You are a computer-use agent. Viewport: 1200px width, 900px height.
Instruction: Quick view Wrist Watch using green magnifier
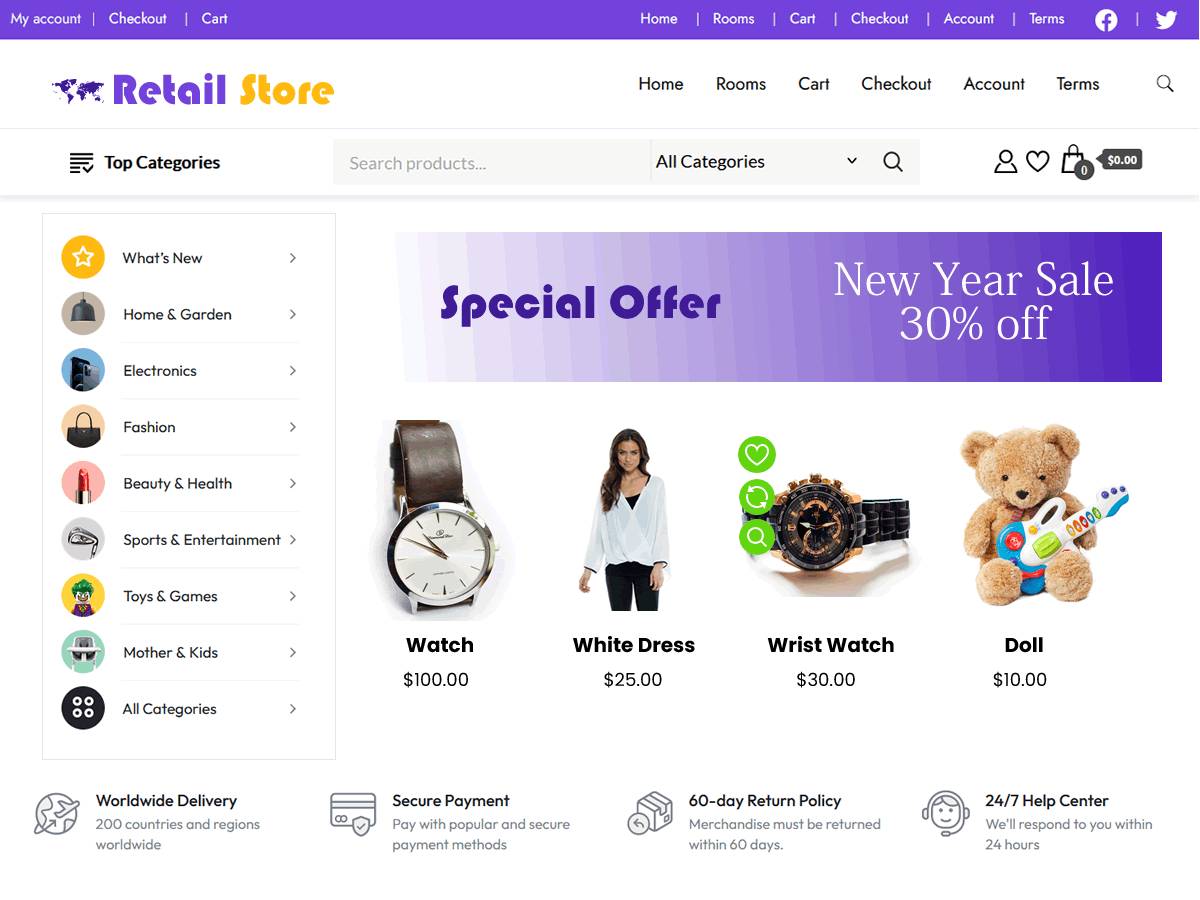(x=757, y=537)
